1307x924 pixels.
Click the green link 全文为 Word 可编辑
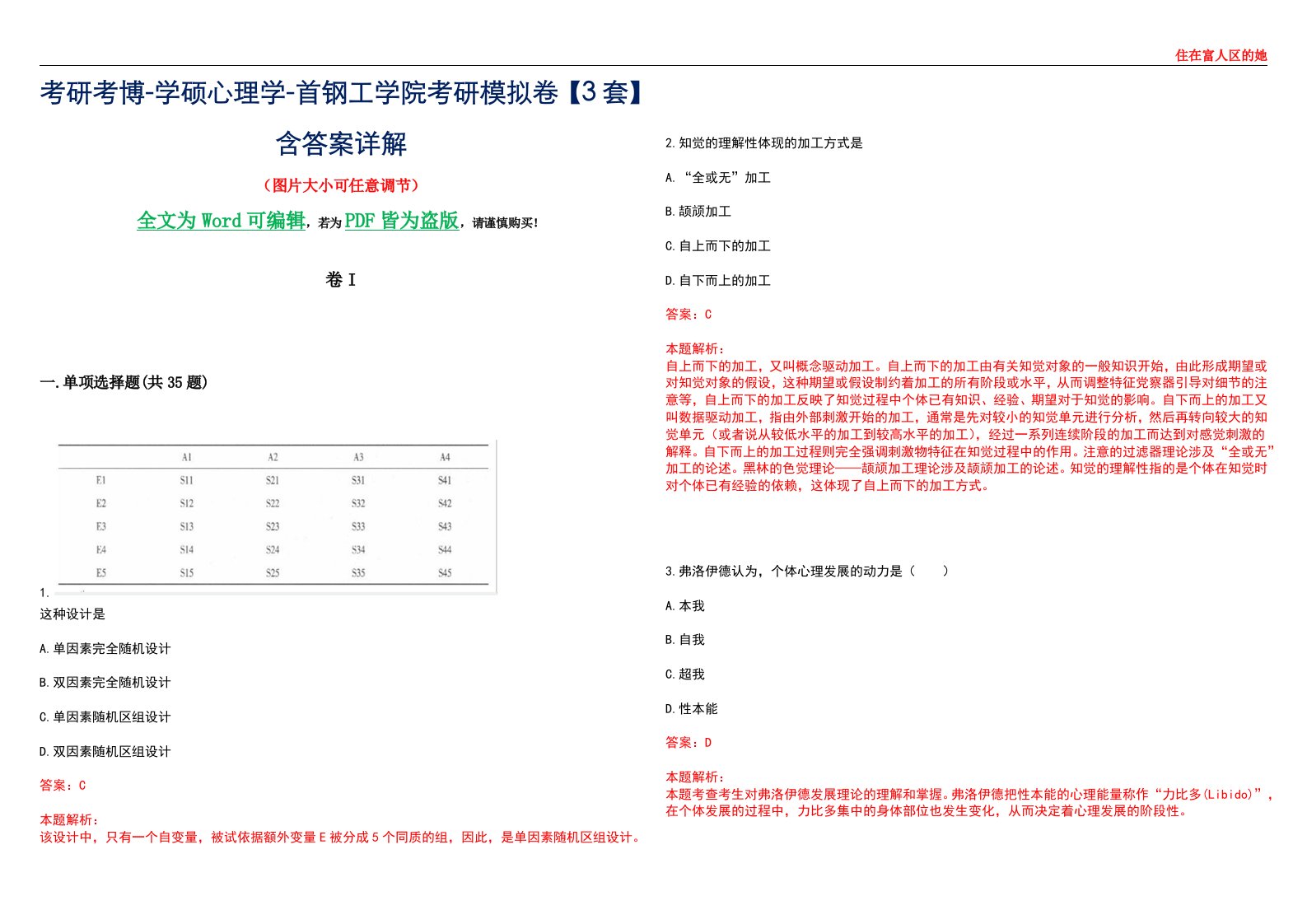click(221, 221)
